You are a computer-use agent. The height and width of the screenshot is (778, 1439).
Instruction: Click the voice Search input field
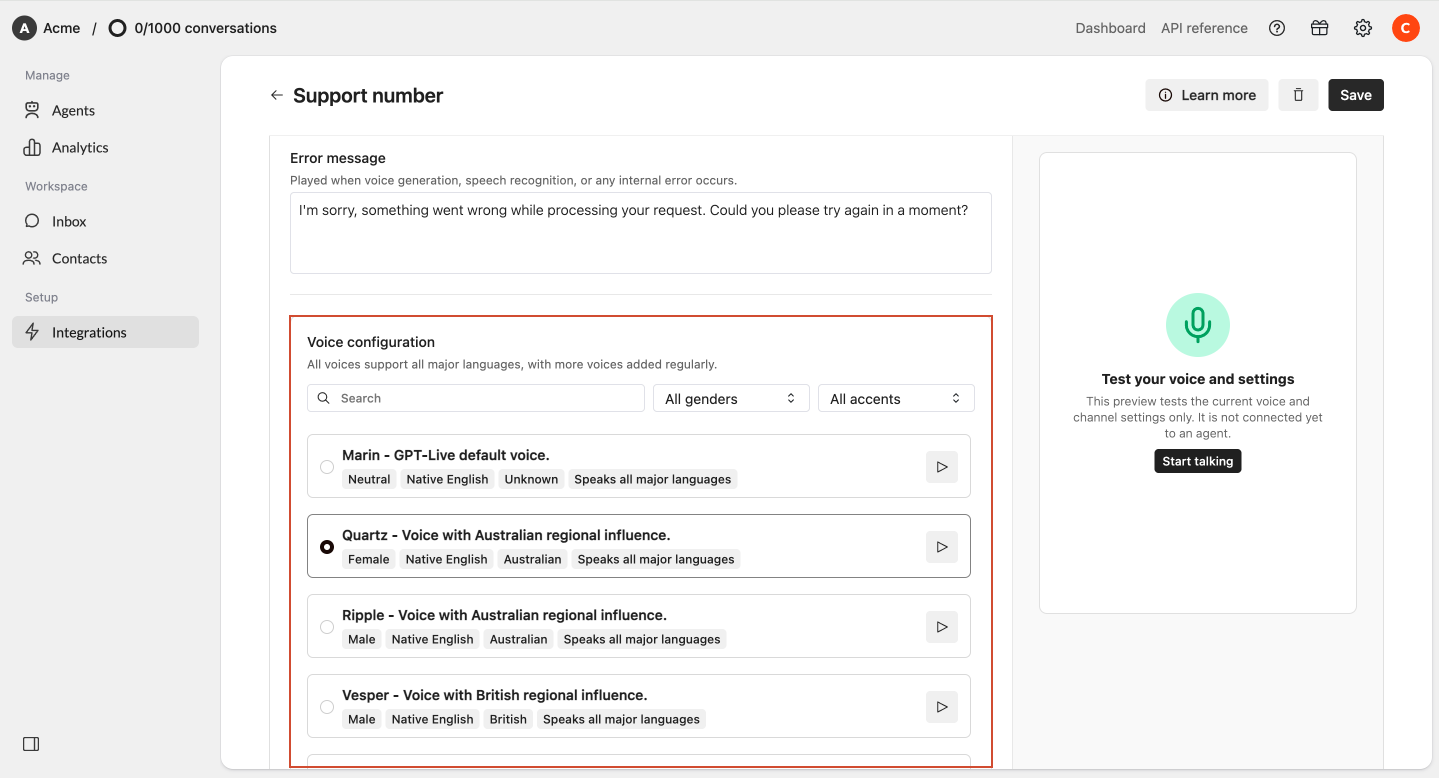point(476,398)
